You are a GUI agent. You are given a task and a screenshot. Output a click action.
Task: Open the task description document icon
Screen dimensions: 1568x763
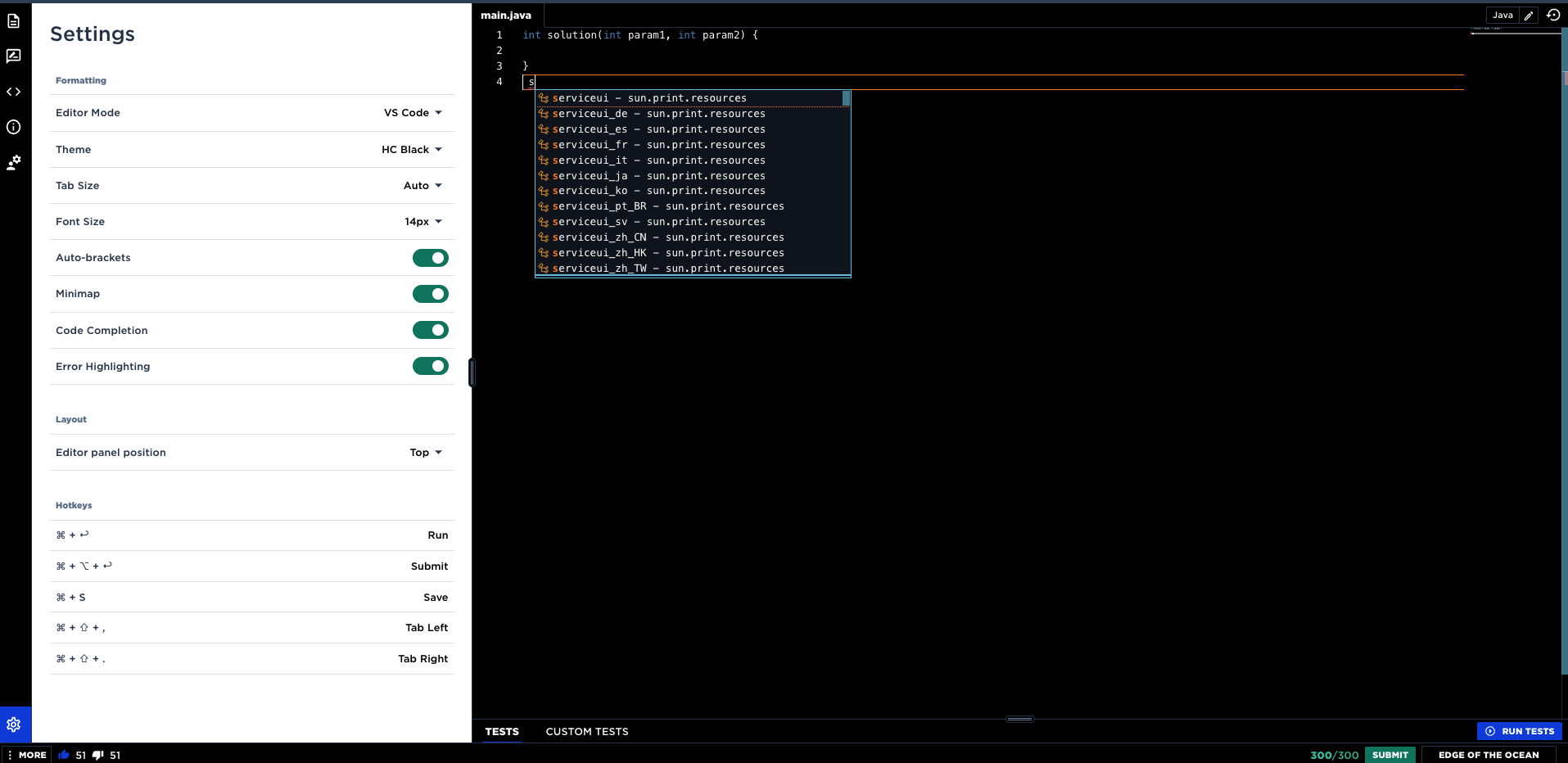pos(14,21)
